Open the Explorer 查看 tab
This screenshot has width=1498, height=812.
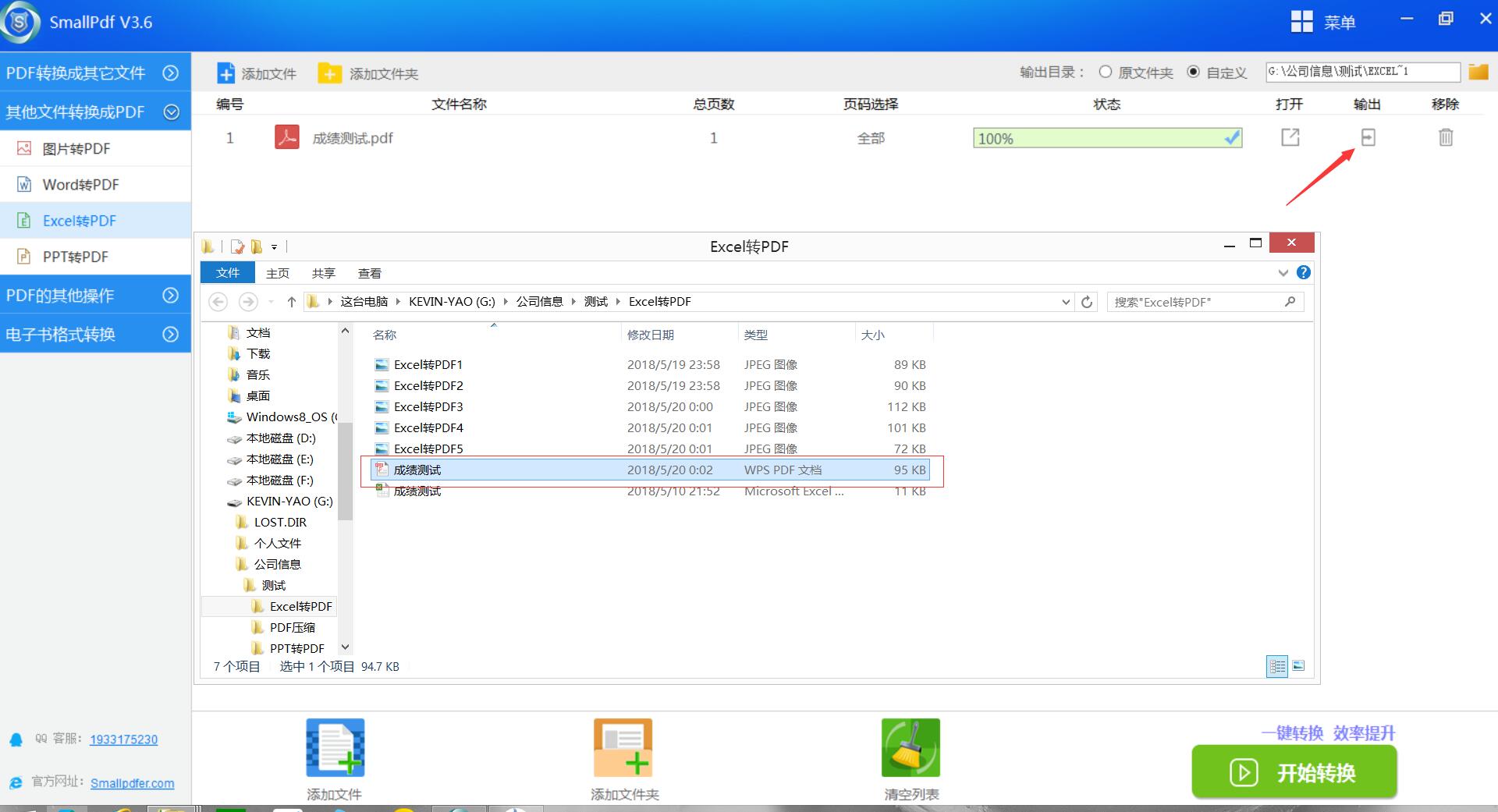pos(370,273)
